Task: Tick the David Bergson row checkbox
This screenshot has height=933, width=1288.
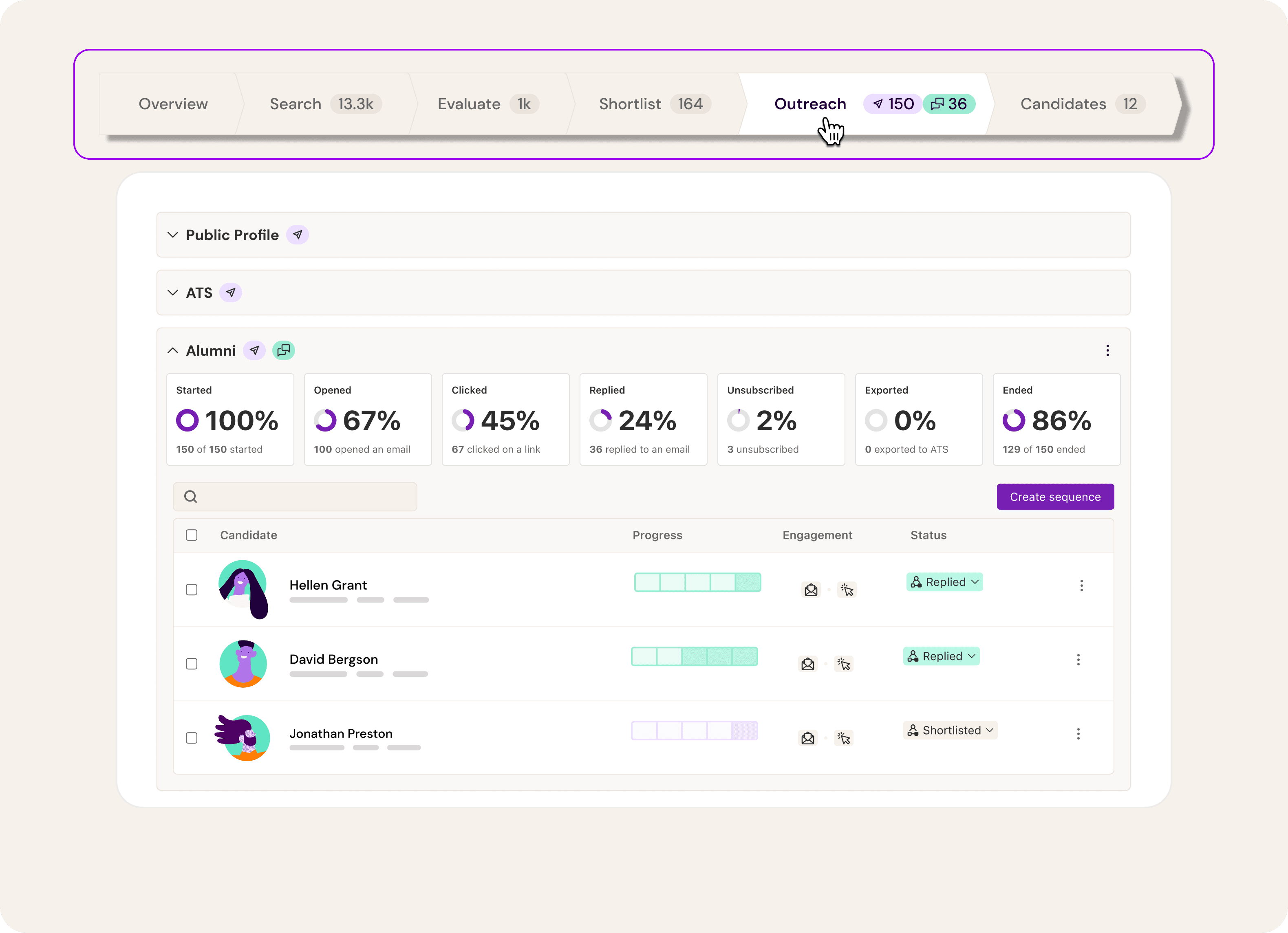Action: click(x=192, y=664)
